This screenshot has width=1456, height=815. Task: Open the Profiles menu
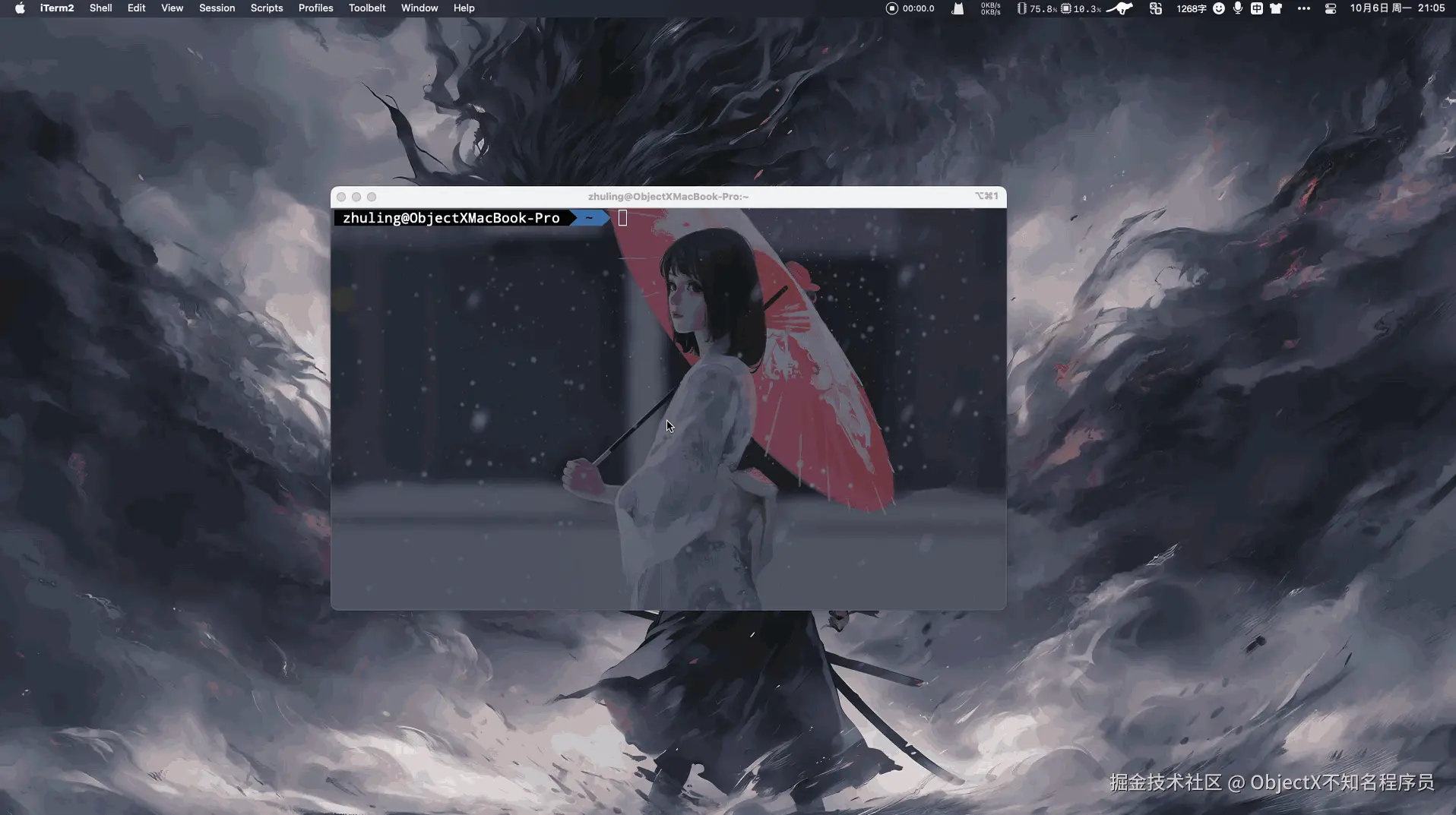315,8
